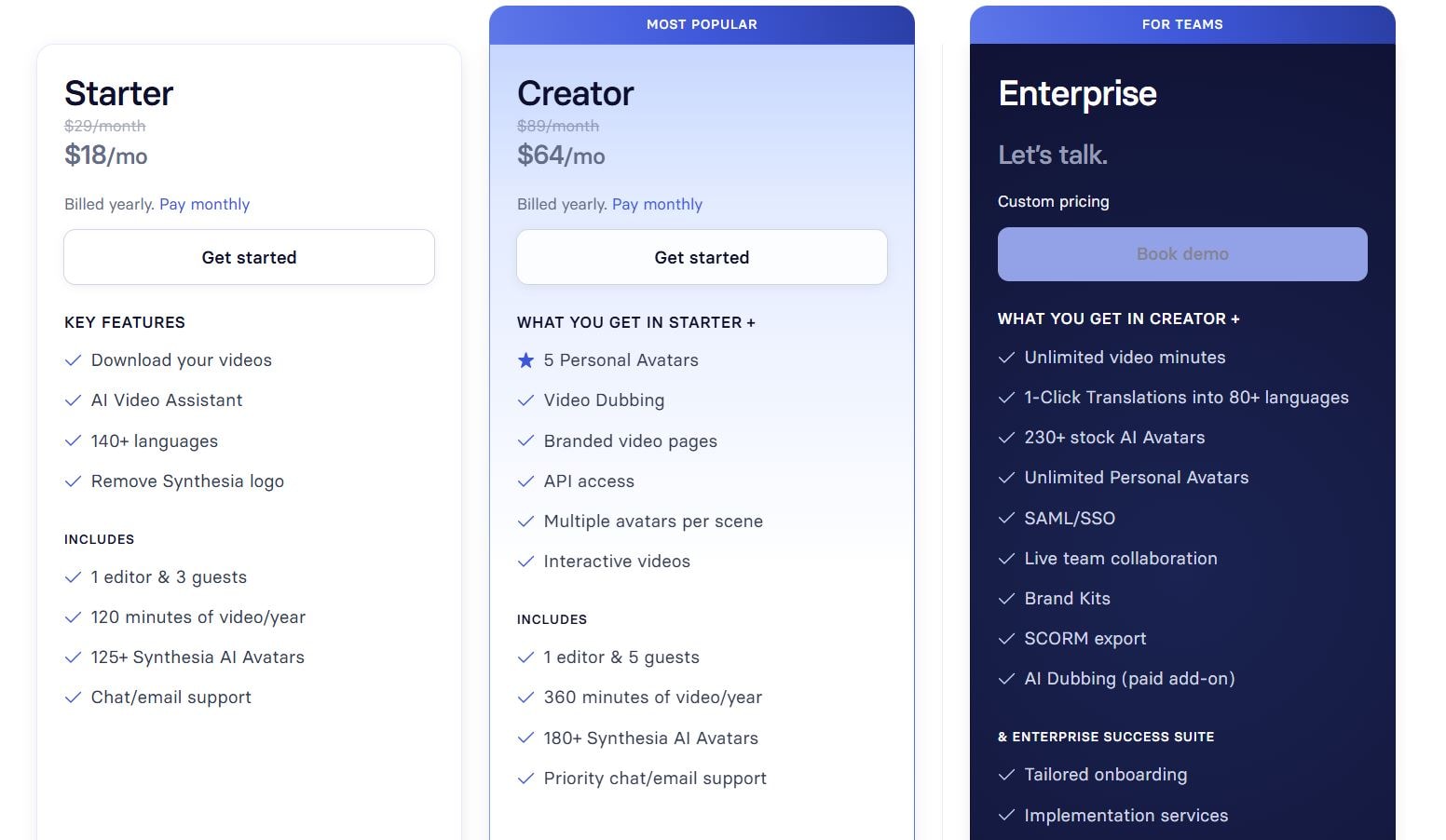Image resolution: width=1446 pixels, height=840 pixels.
Task: Click checkmark next to Tailored onboarding
Action: coord(1006,775)
